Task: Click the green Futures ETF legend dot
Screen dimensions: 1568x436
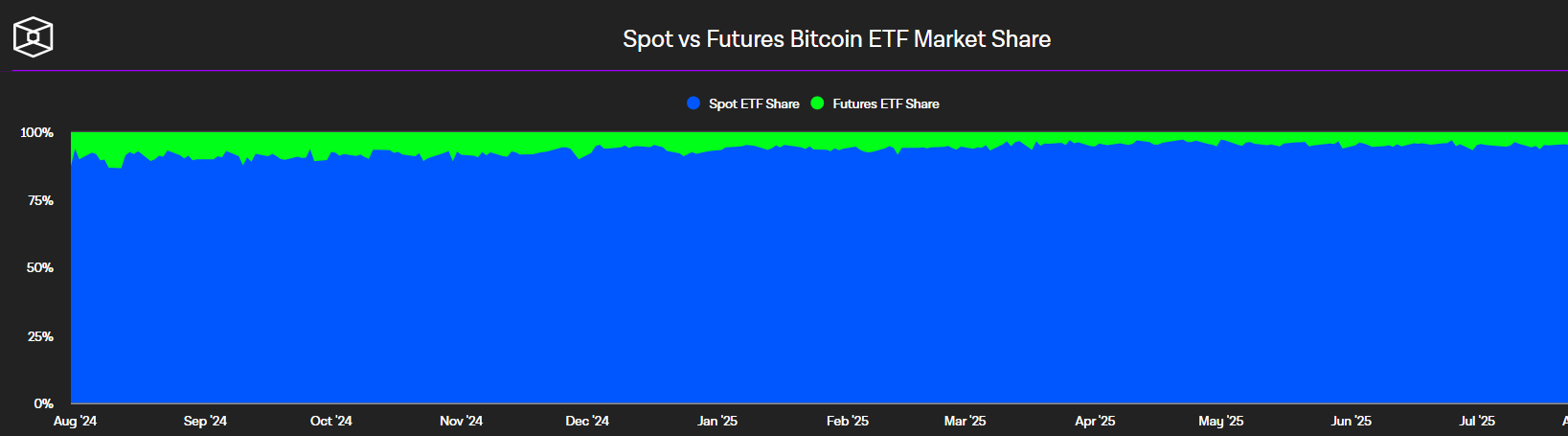Action: point(817,103)
